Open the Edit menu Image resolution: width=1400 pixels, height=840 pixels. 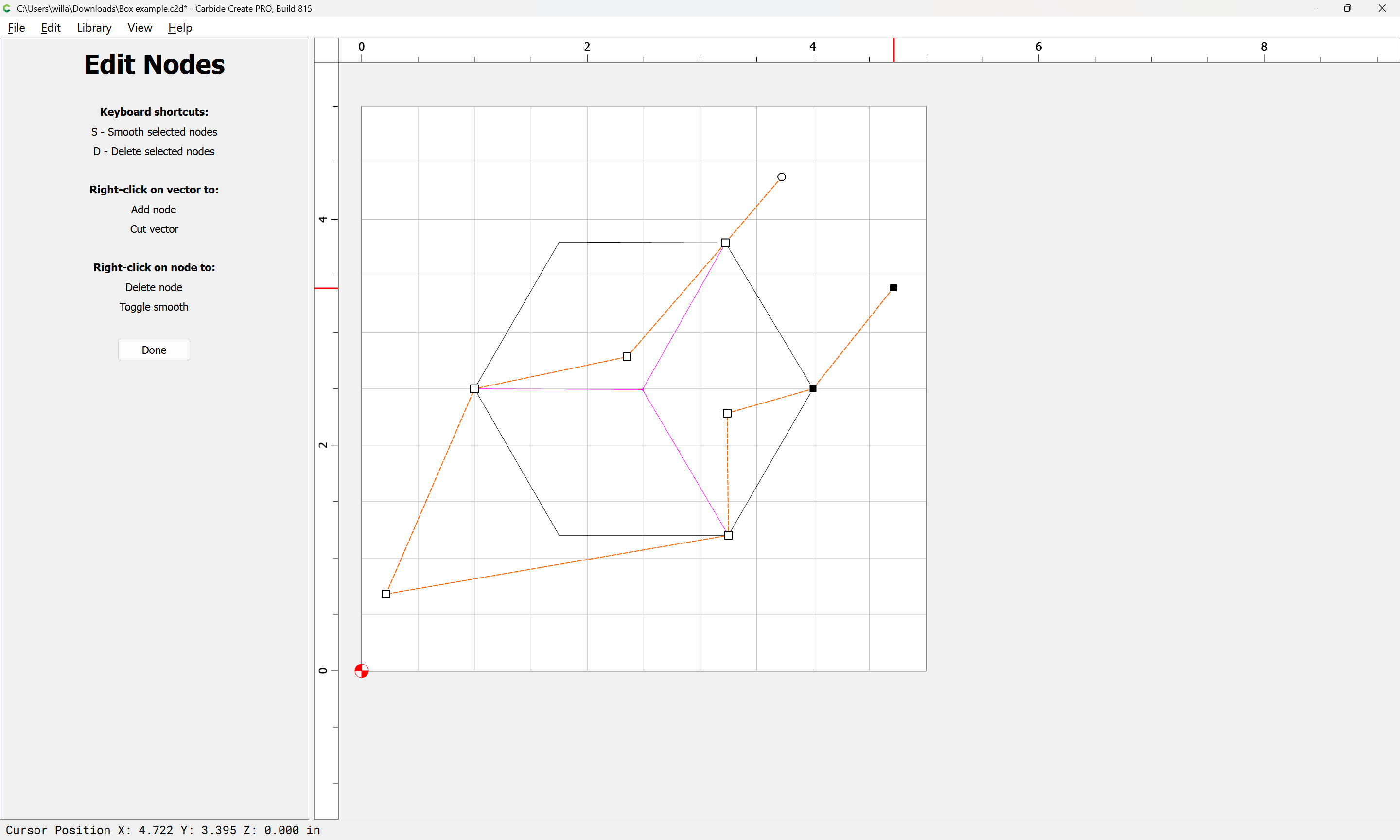[x=51, y=28]
